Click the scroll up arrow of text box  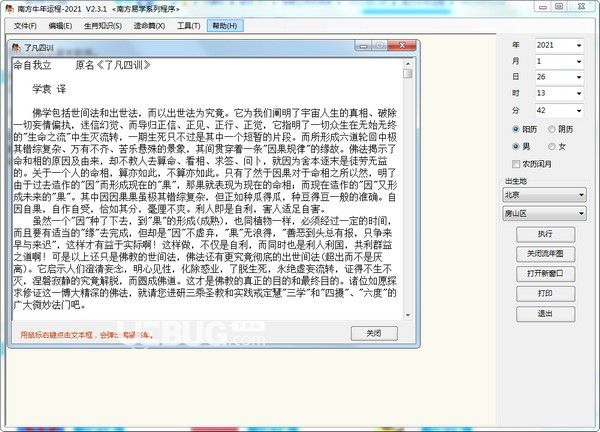click(408, 64)
